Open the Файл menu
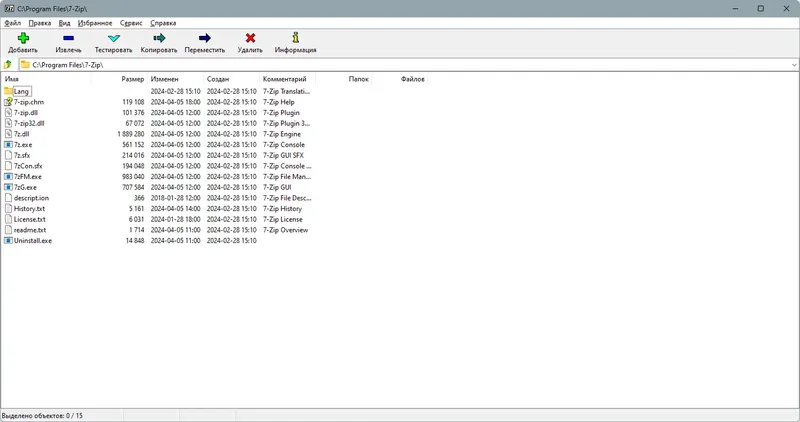This screenshot has width=800, height=422. tap(13, 23)
